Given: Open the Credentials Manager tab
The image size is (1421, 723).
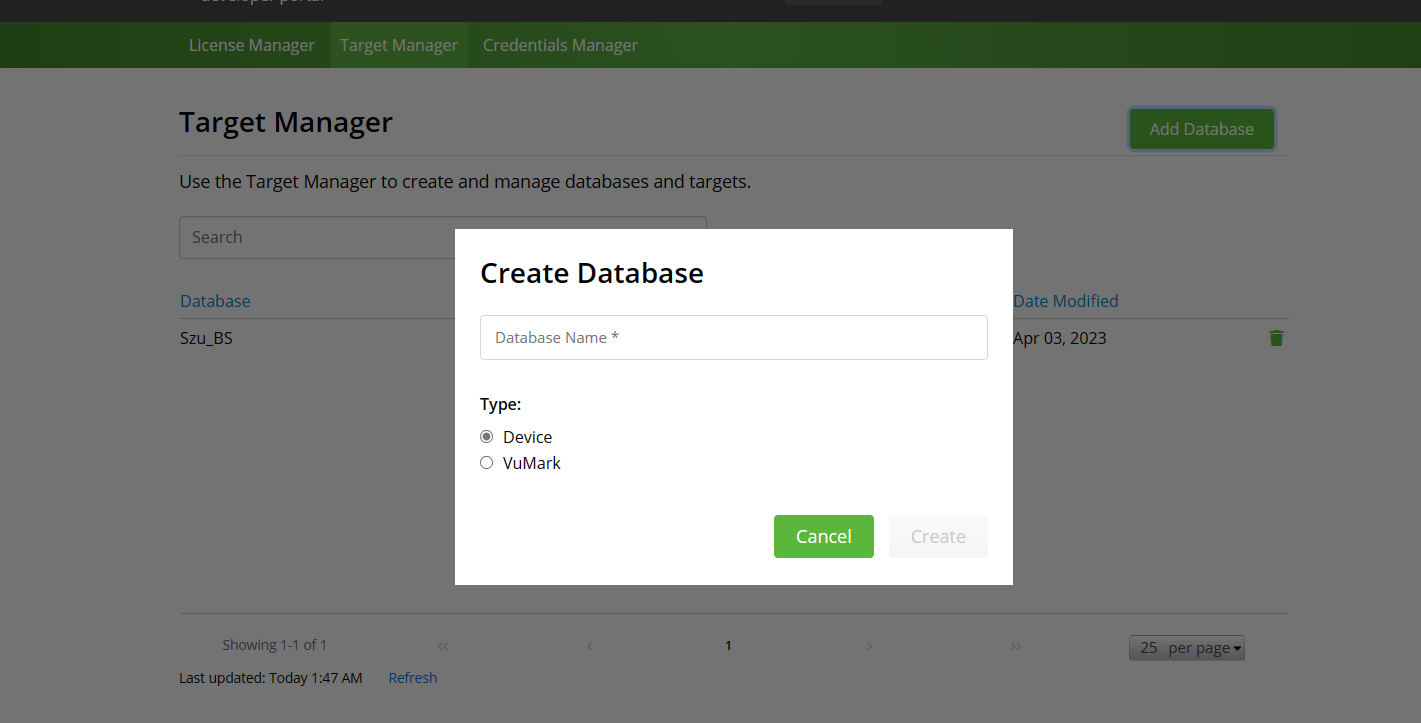Looking at the screenshot, I should [x=560, y=45].
